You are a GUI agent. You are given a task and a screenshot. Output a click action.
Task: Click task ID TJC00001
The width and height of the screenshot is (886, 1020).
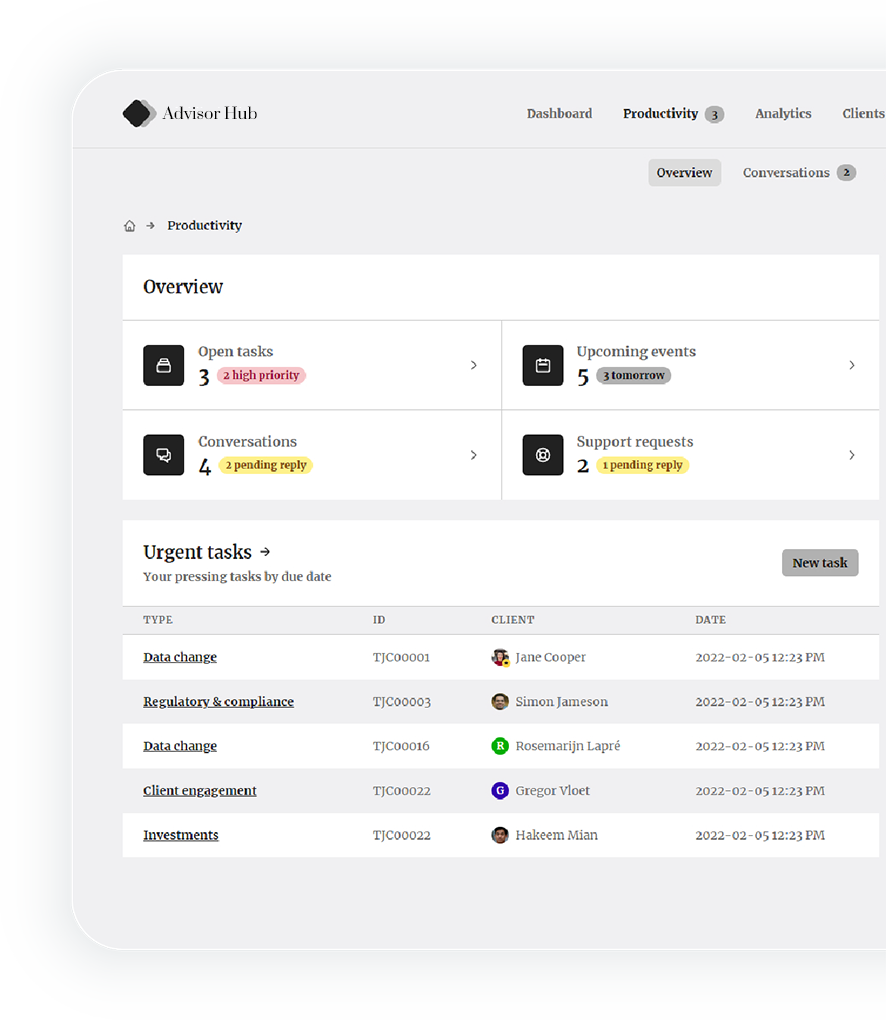click(401, 658)
